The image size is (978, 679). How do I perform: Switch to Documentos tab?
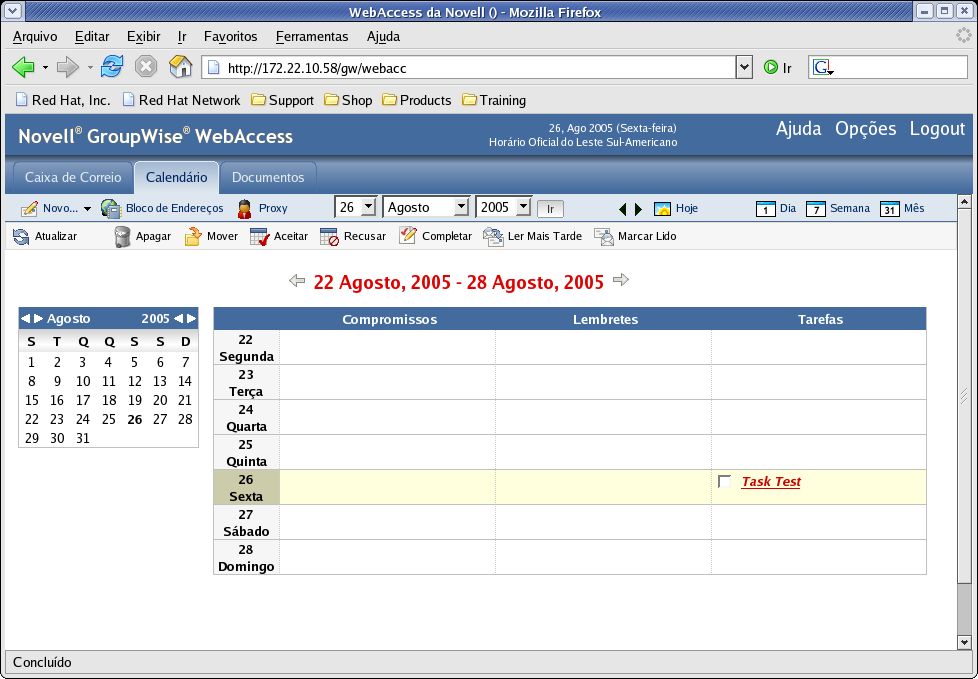click(x=268, y=177)
